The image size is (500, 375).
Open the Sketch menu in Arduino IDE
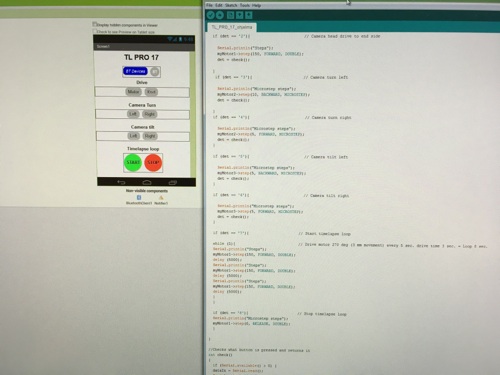pos(231,5)
